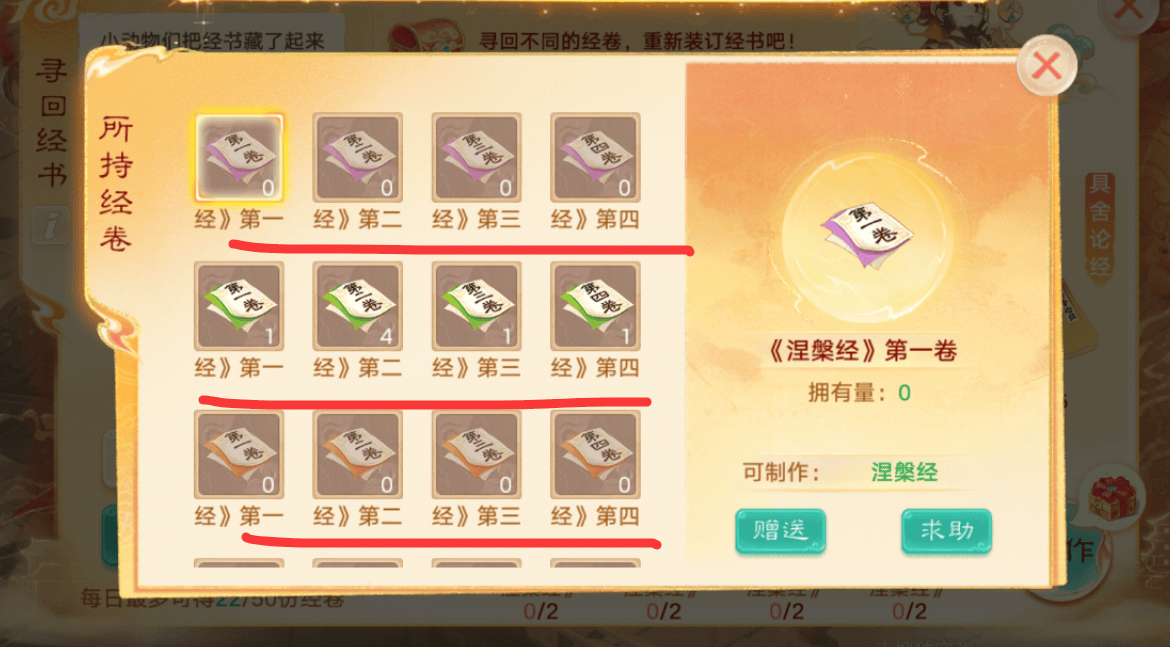Select the green third volume scroll
Screen dimensions: 1170x647
pyautogui.click(x=476, y=306)
